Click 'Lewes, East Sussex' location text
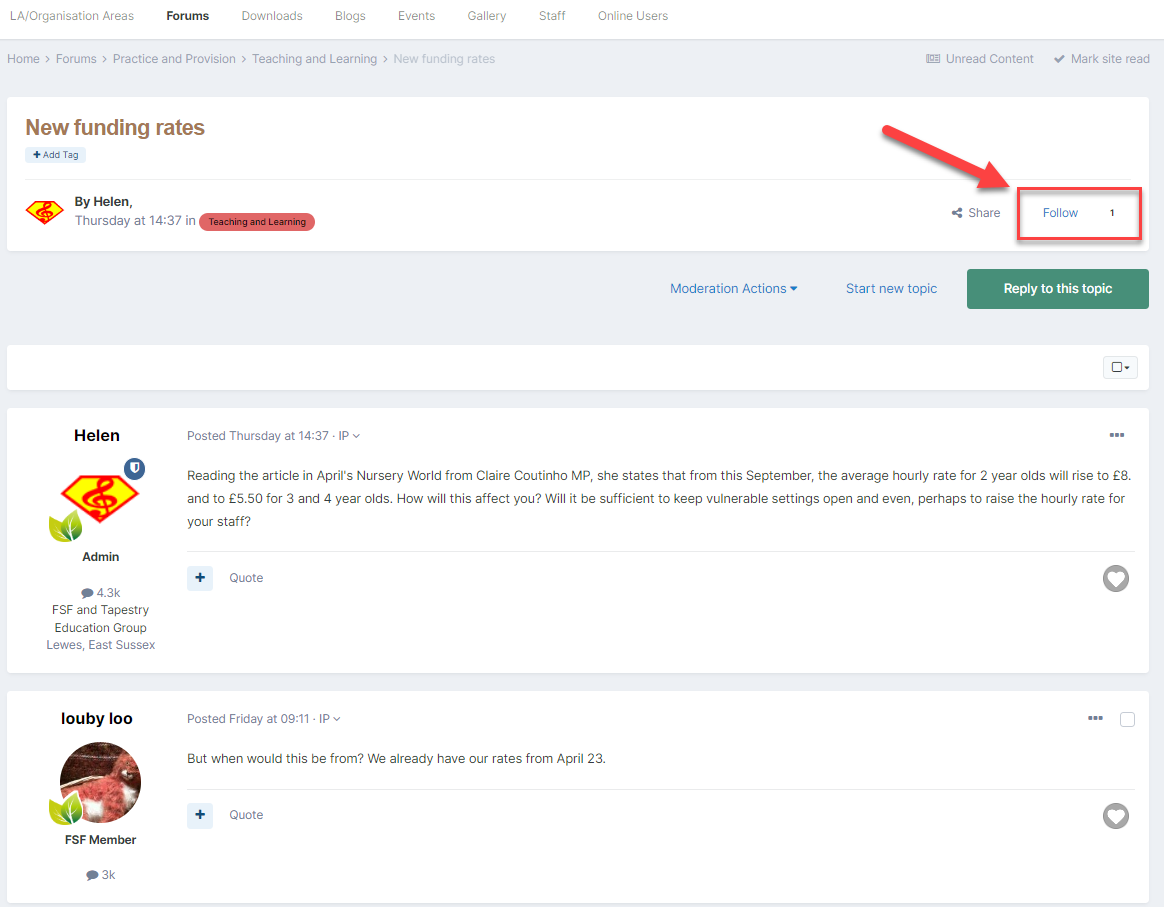 click(x=101, y=645)
